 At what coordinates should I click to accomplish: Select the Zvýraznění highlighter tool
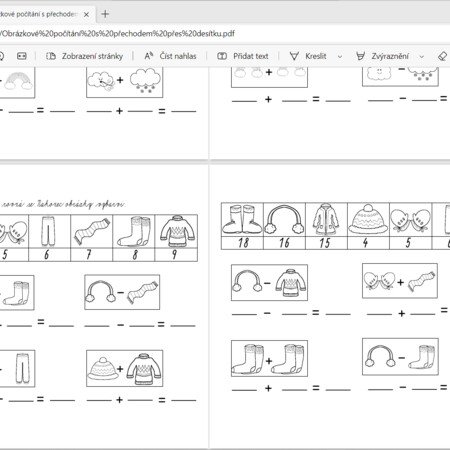point(382,56)
